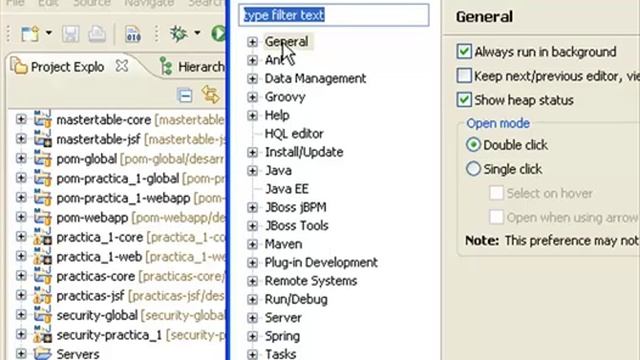Open the New wizard dropdown arrow
The image size is (640, 360).
click(x=49, y=33)
